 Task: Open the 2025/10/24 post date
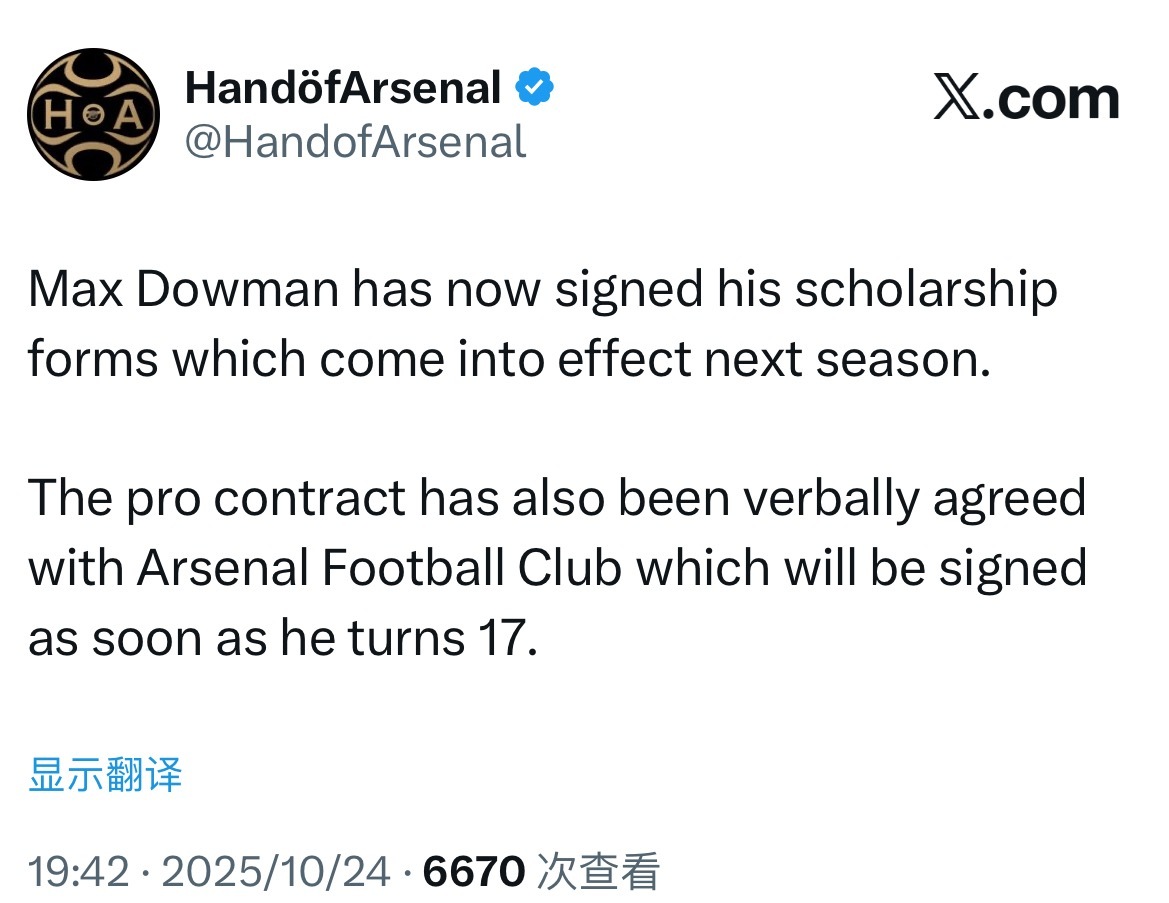click(x=275, y=872)
